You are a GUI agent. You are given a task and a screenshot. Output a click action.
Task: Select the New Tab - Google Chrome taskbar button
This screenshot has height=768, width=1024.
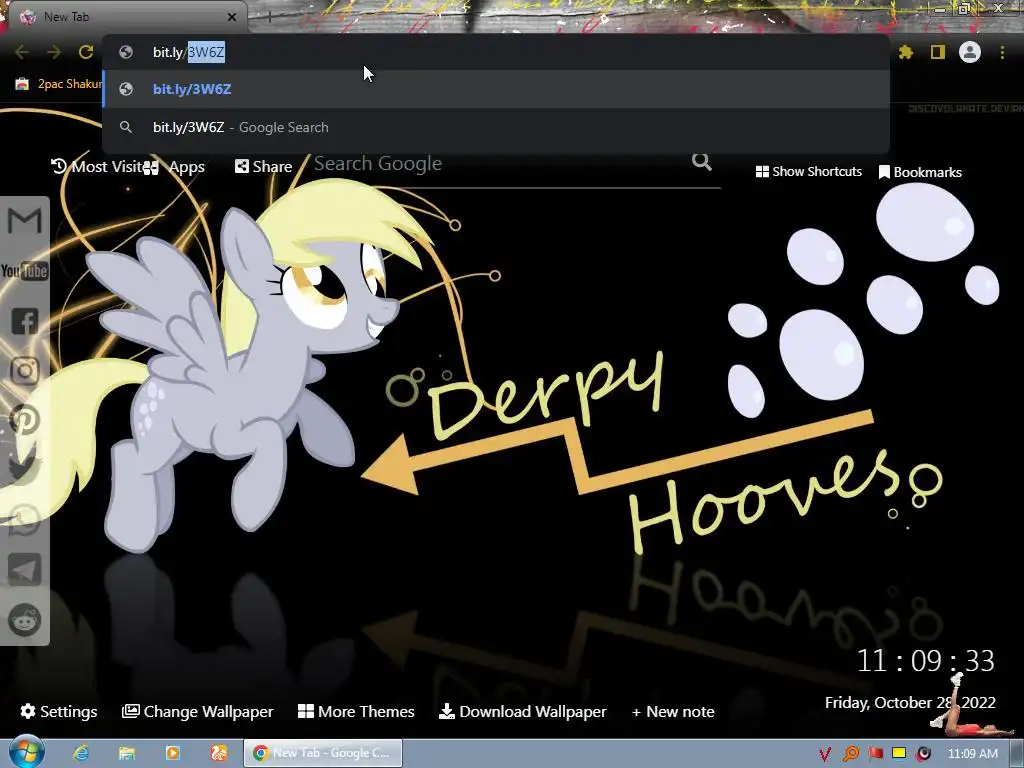coord(323,753)
